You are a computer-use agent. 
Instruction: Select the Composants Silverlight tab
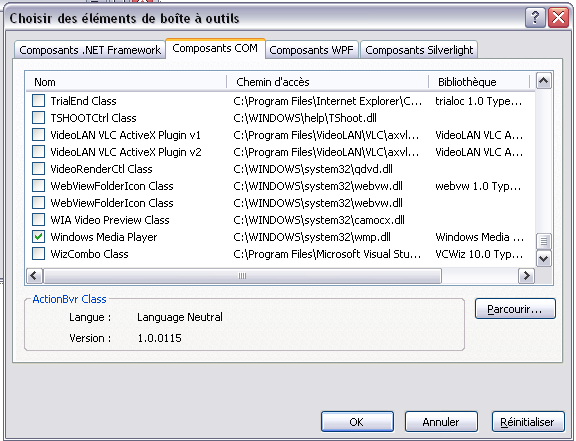[419, 50]
